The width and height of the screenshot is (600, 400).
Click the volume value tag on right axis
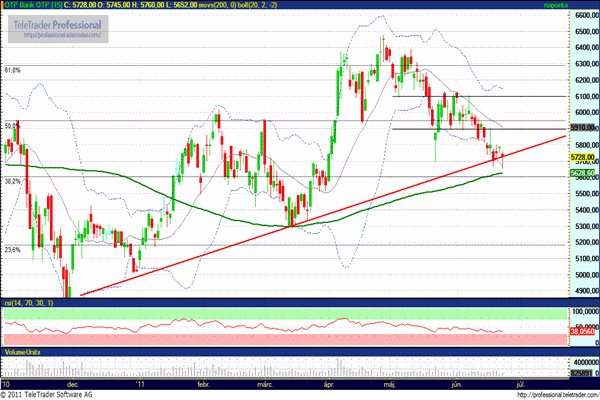pyautogui.click(x=583, y=374)
